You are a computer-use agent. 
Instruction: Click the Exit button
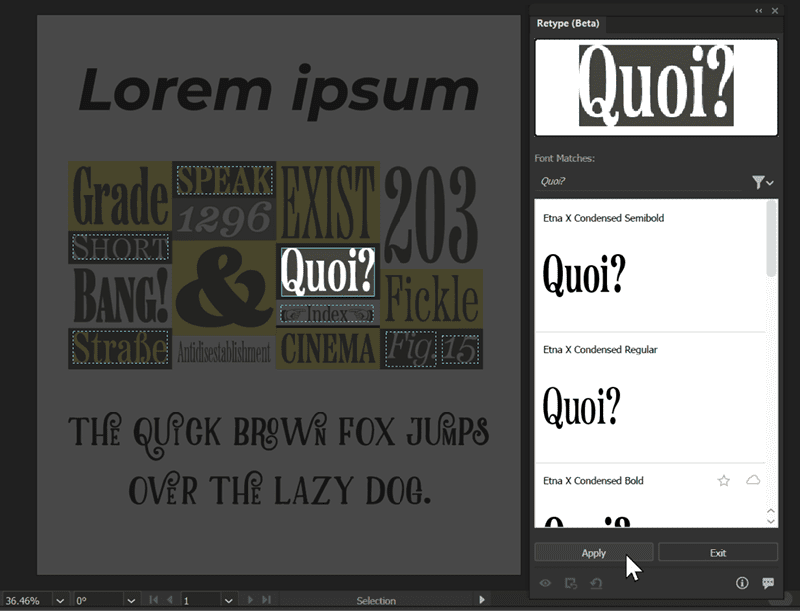(x=718, y=552)
